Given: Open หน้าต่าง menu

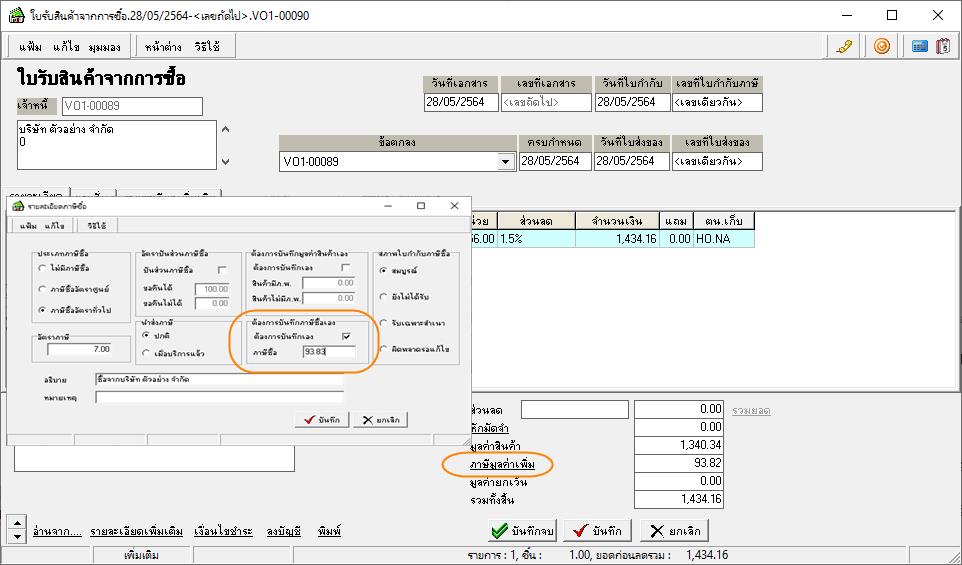Looking at the screenshot, I should pyautogui.click(x=163, y=47).
